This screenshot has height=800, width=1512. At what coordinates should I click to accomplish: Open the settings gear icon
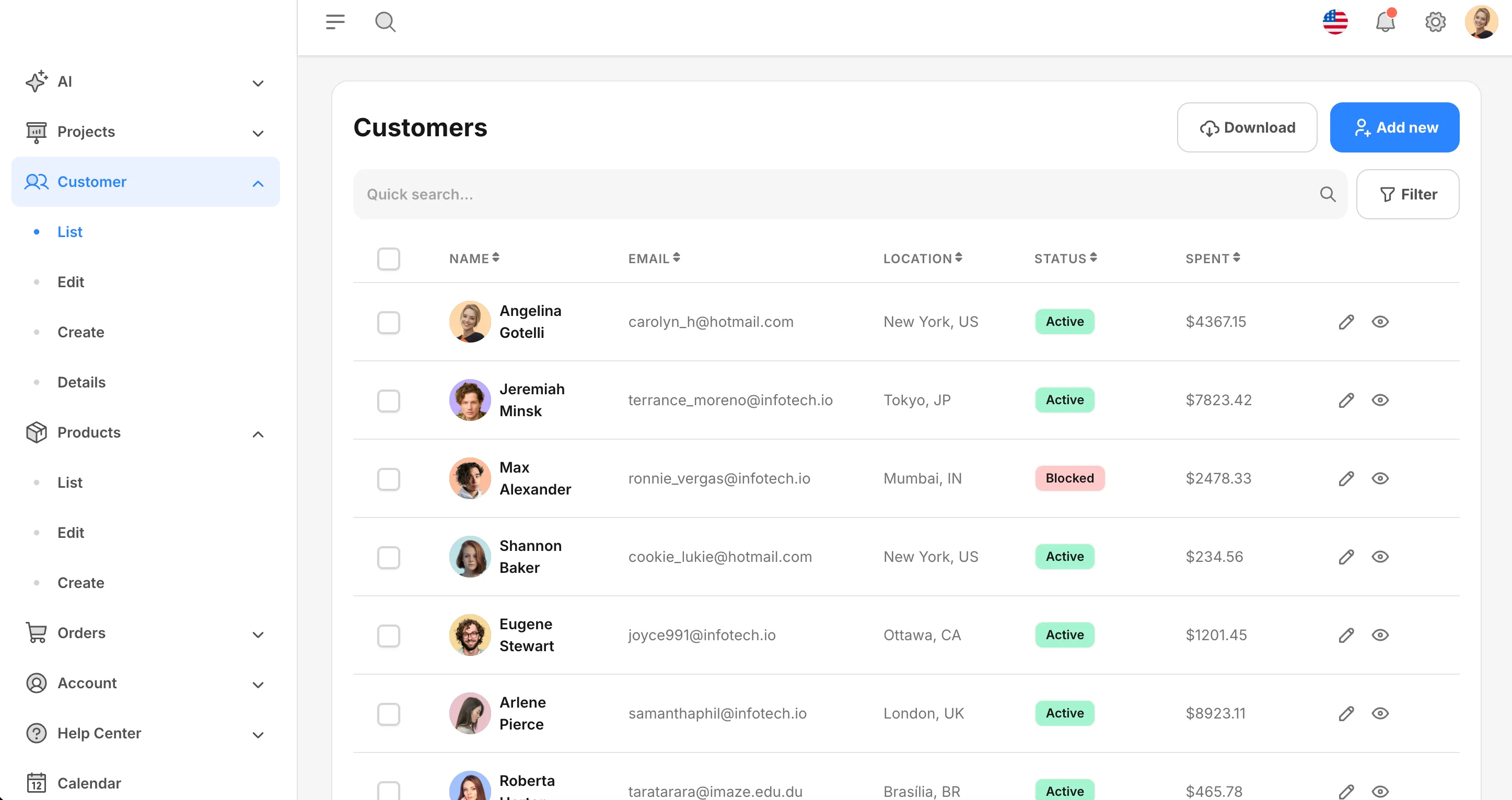pyautogui.click(x=1435, y=22)
